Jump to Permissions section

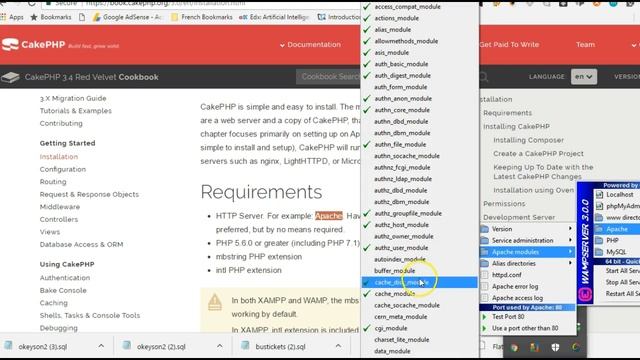tap(504, 204)
